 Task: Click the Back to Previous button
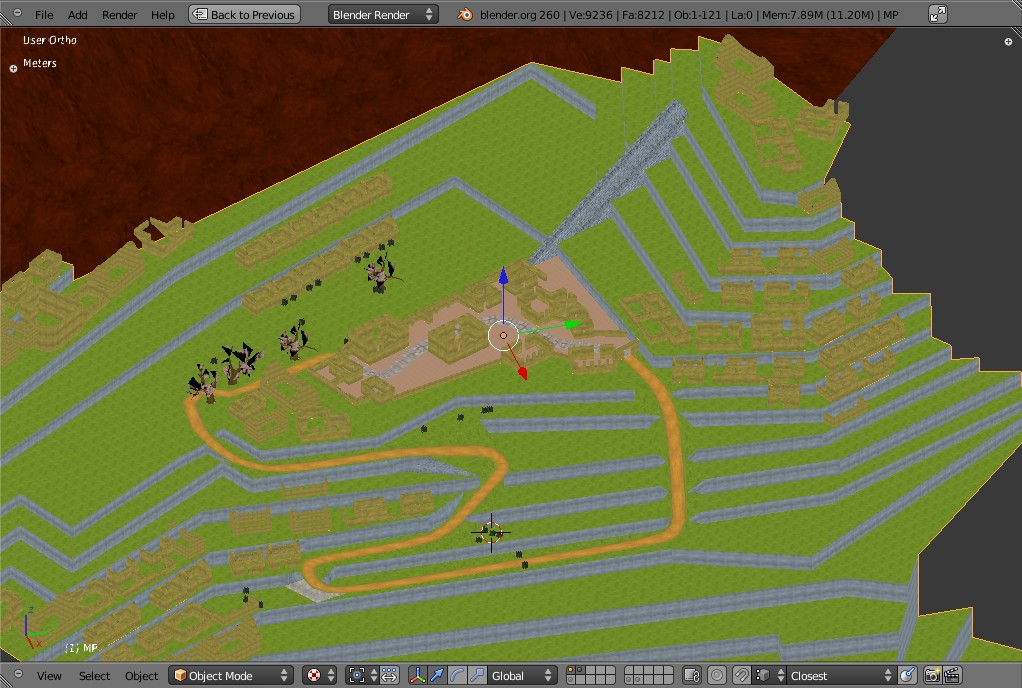244,15
